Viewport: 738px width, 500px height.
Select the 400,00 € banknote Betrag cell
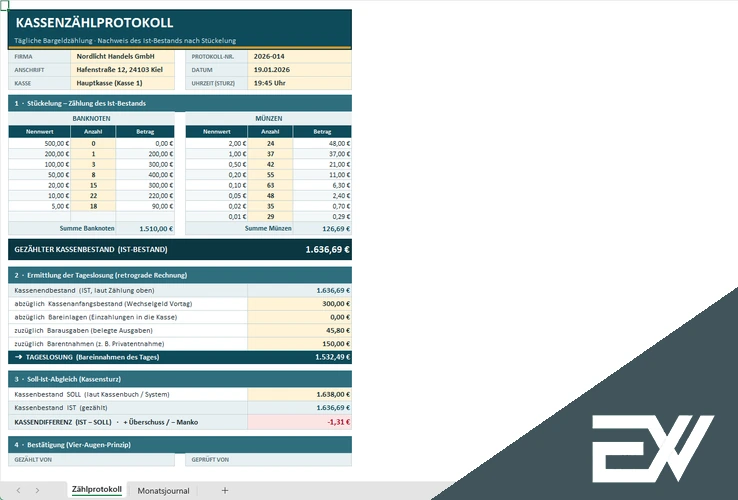[x=145, y=175]
